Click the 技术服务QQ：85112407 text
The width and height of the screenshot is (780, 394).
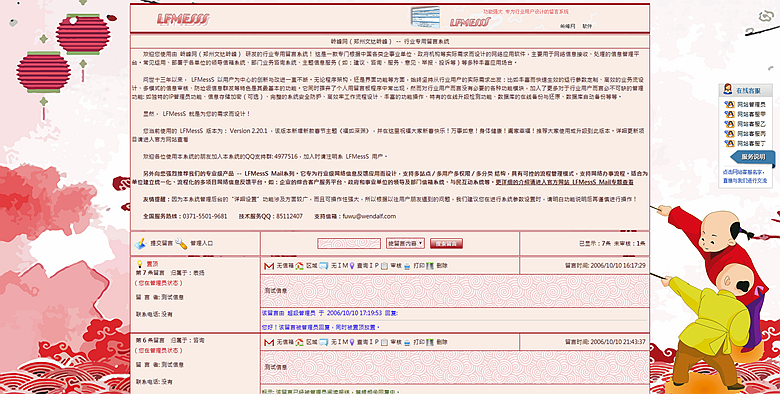pos(270,216)
